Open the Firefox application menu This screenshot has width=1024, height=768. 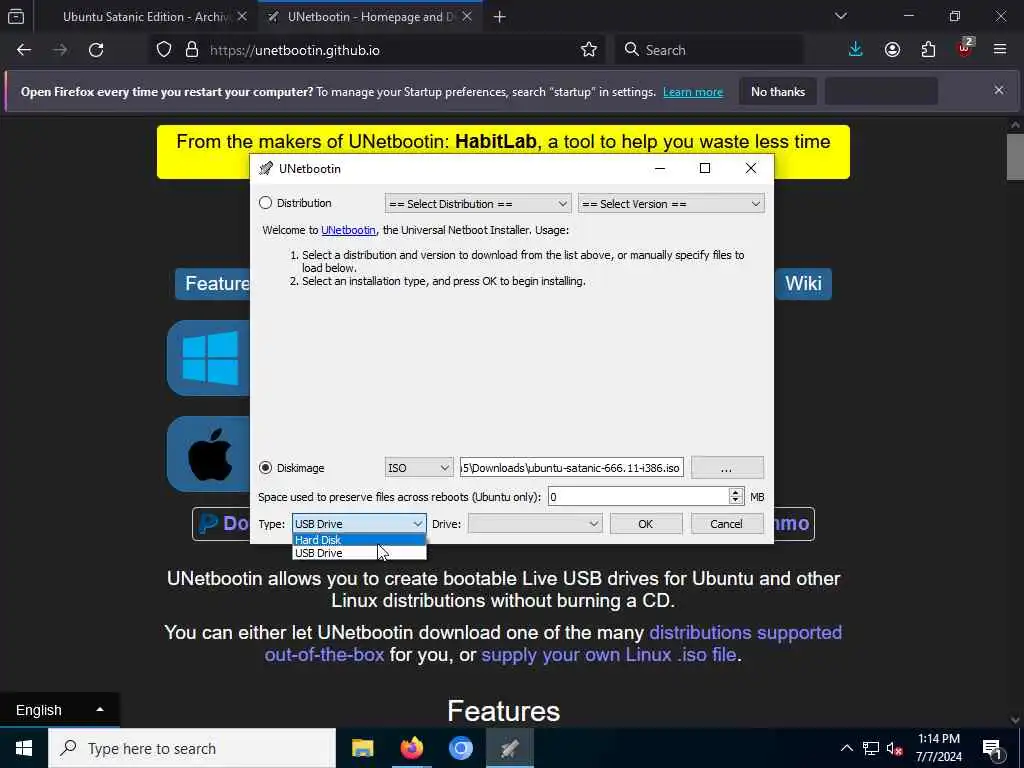coord(1000,50)
